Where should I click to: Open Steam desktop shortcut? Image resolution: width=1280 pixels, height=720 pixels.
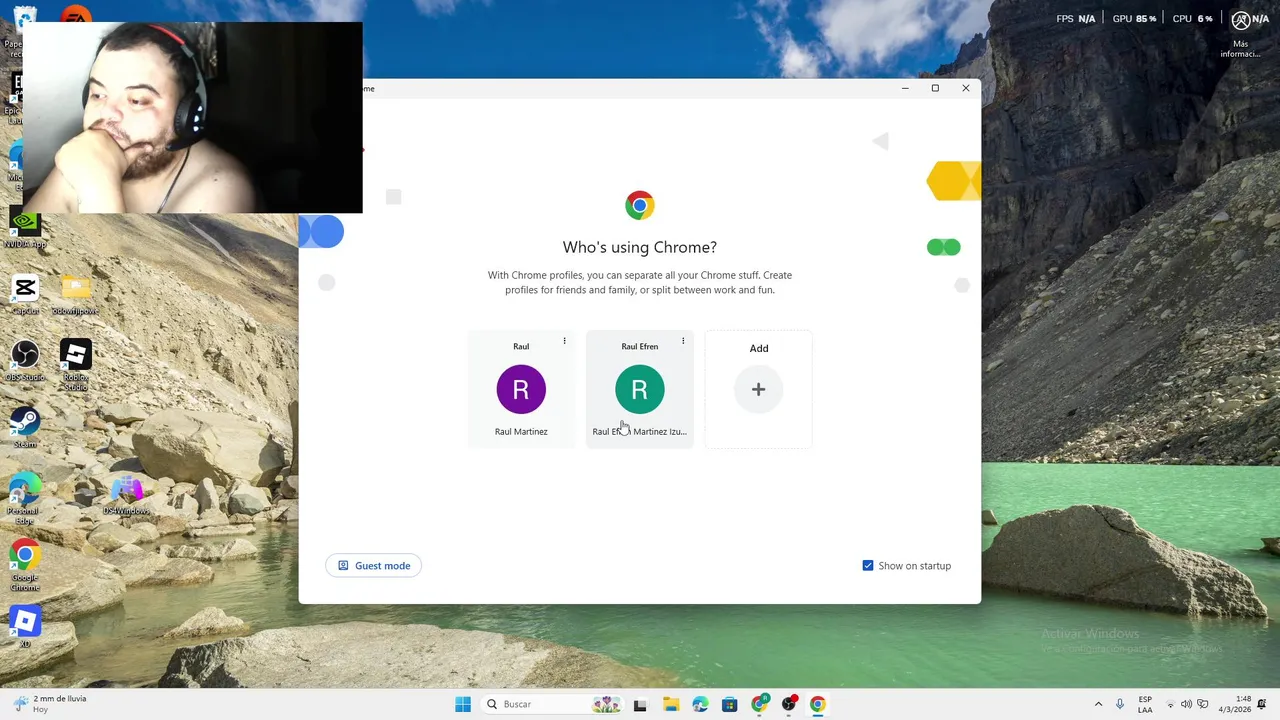pyautogui.click(x=25, y=427)
